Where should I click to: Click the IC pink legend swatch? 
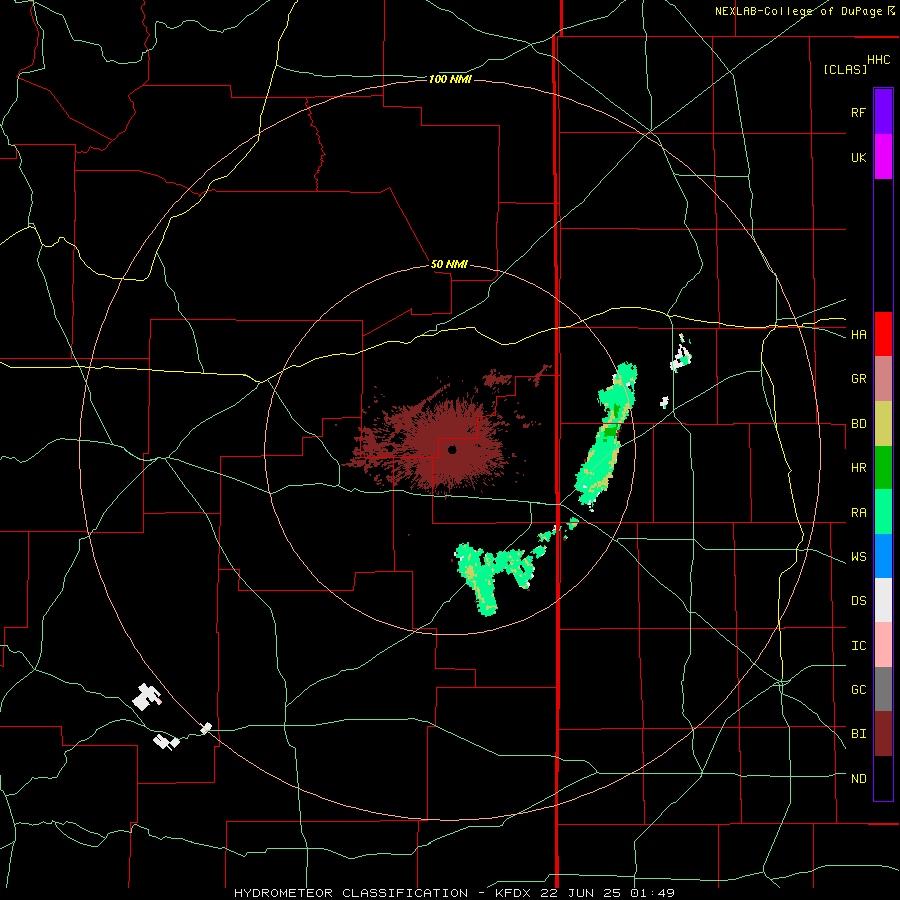883,645
